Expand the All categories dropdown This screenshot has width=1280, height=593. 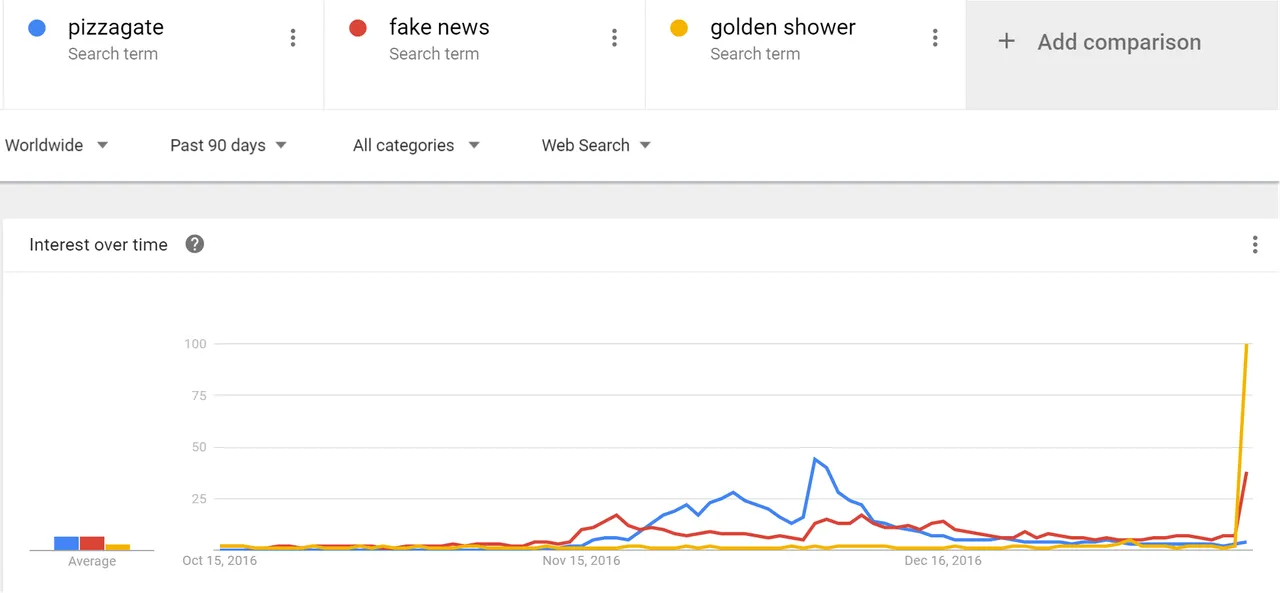click(x=416, y=145)
